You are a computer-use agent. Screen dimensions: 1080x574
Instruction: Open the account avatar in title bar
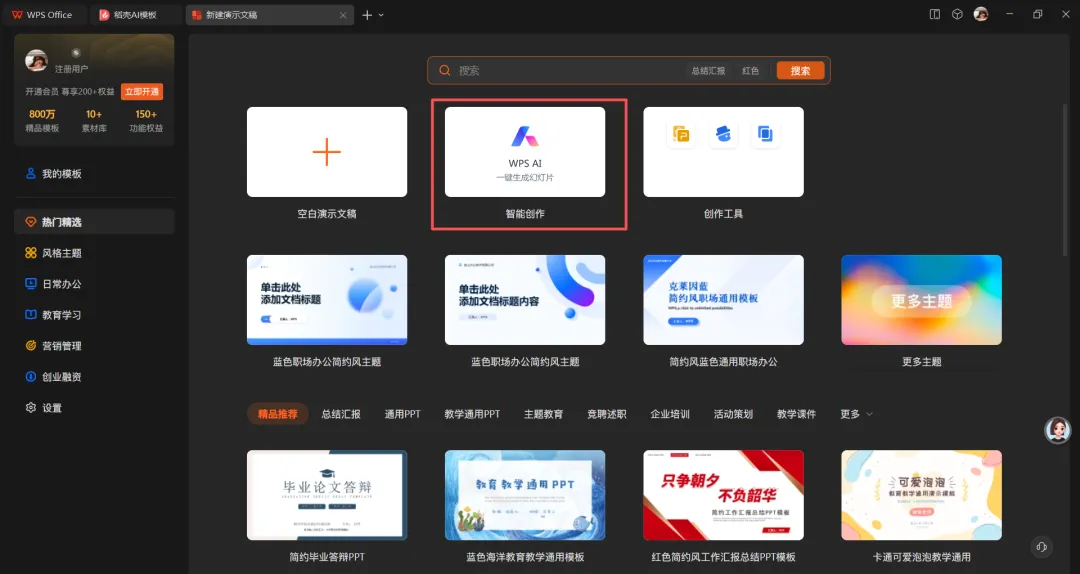pyautogui.click(x=981, y=14)
